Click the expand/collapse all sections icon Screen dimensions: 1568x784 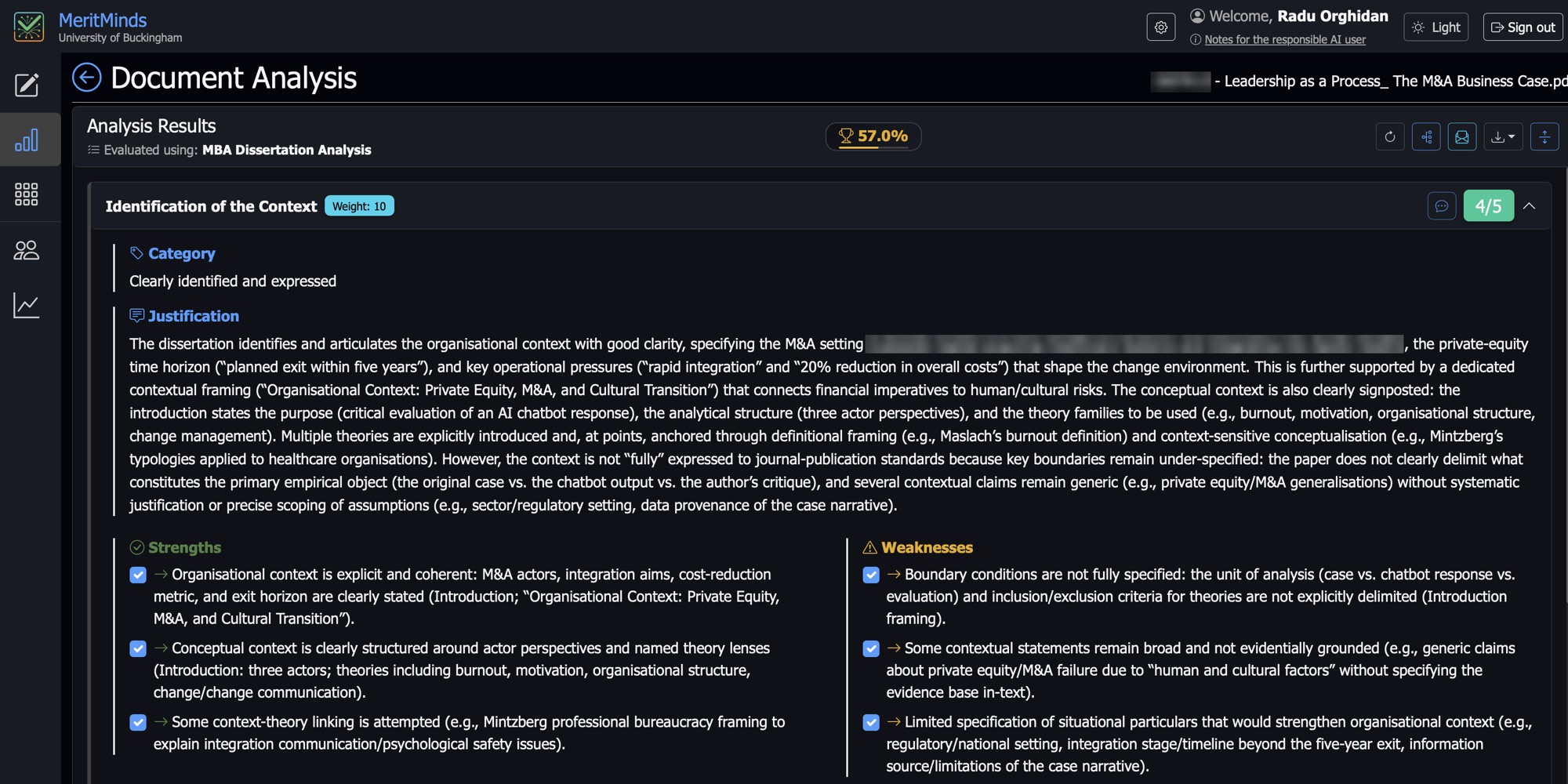tap(1544, 137)
